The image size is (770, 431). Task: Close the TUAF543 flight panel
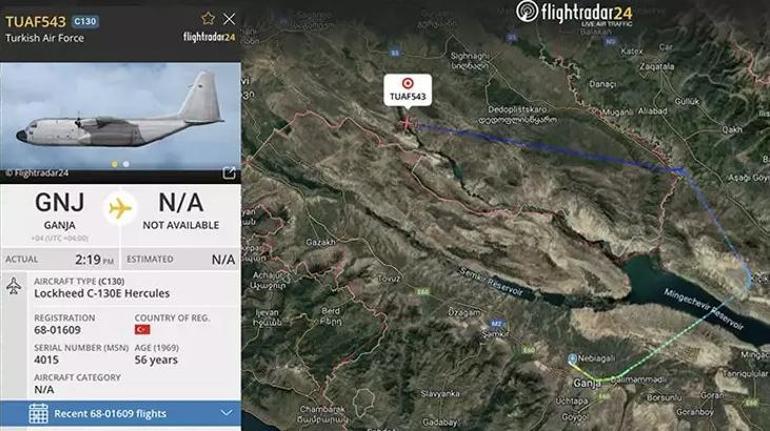click(229, 19)
